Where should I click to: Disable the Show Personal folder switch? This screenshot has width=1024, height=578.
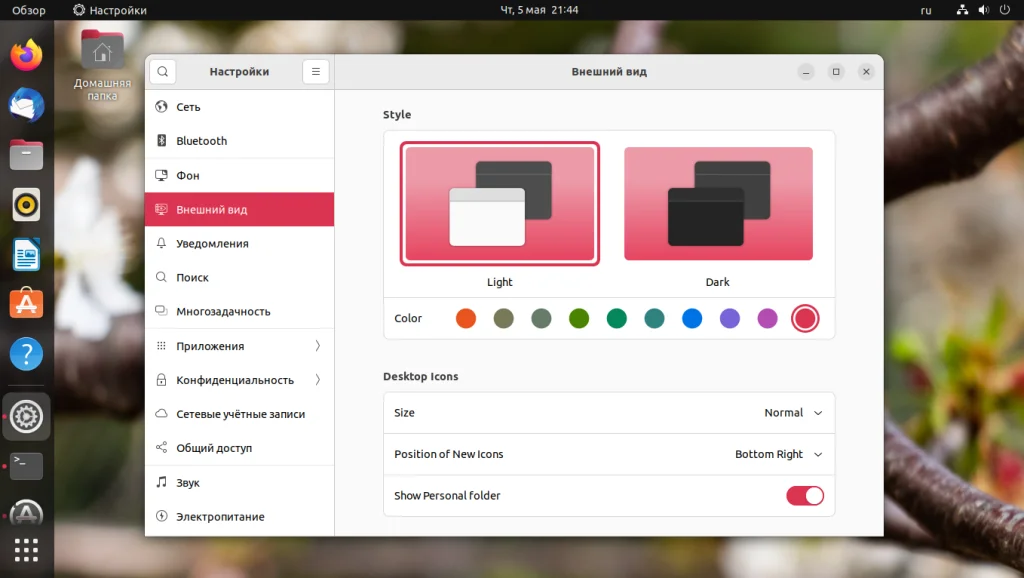(x=805, y=495)
